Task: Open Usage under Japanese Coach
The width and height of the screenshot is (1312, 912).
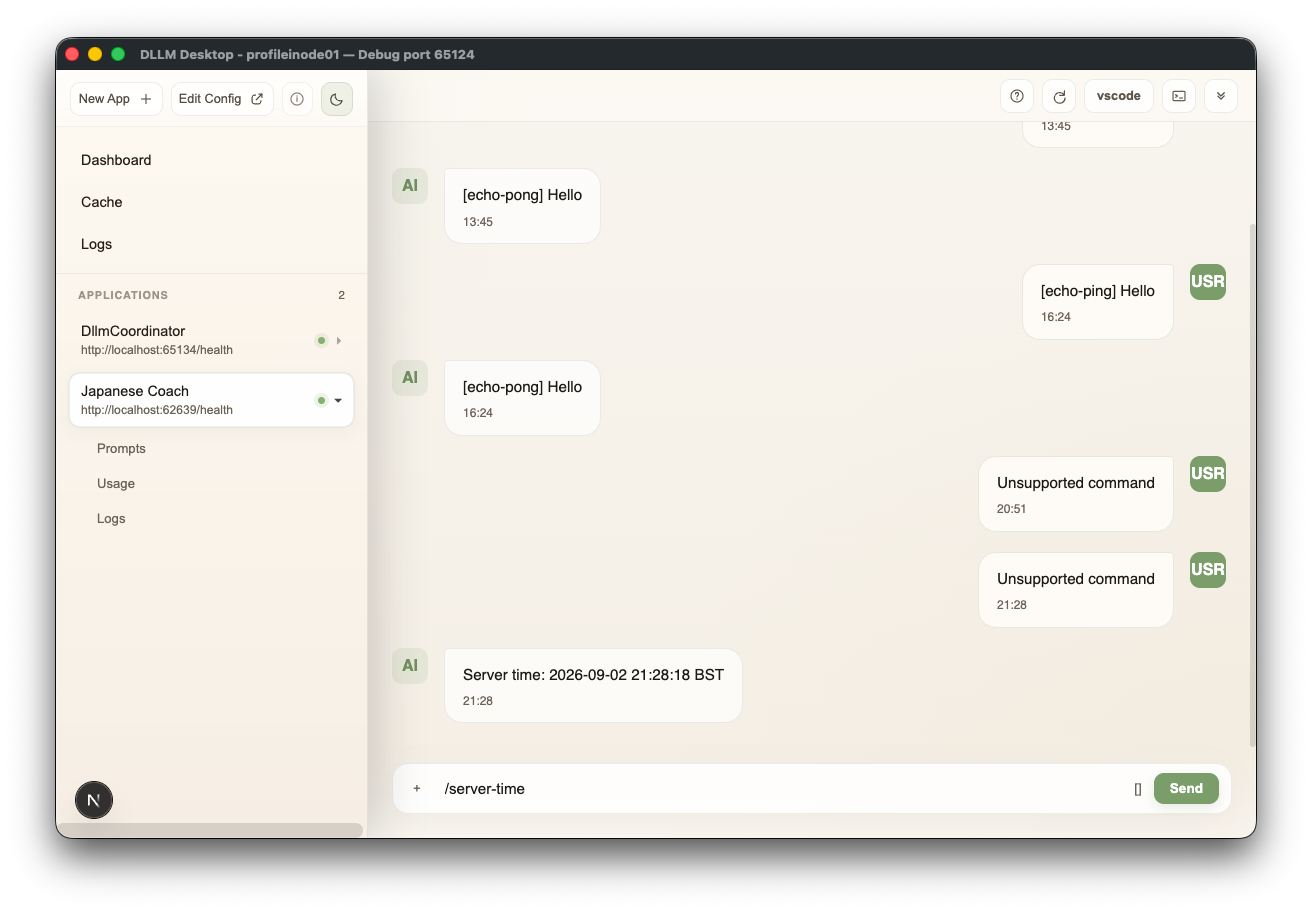Action: [116, 484]
